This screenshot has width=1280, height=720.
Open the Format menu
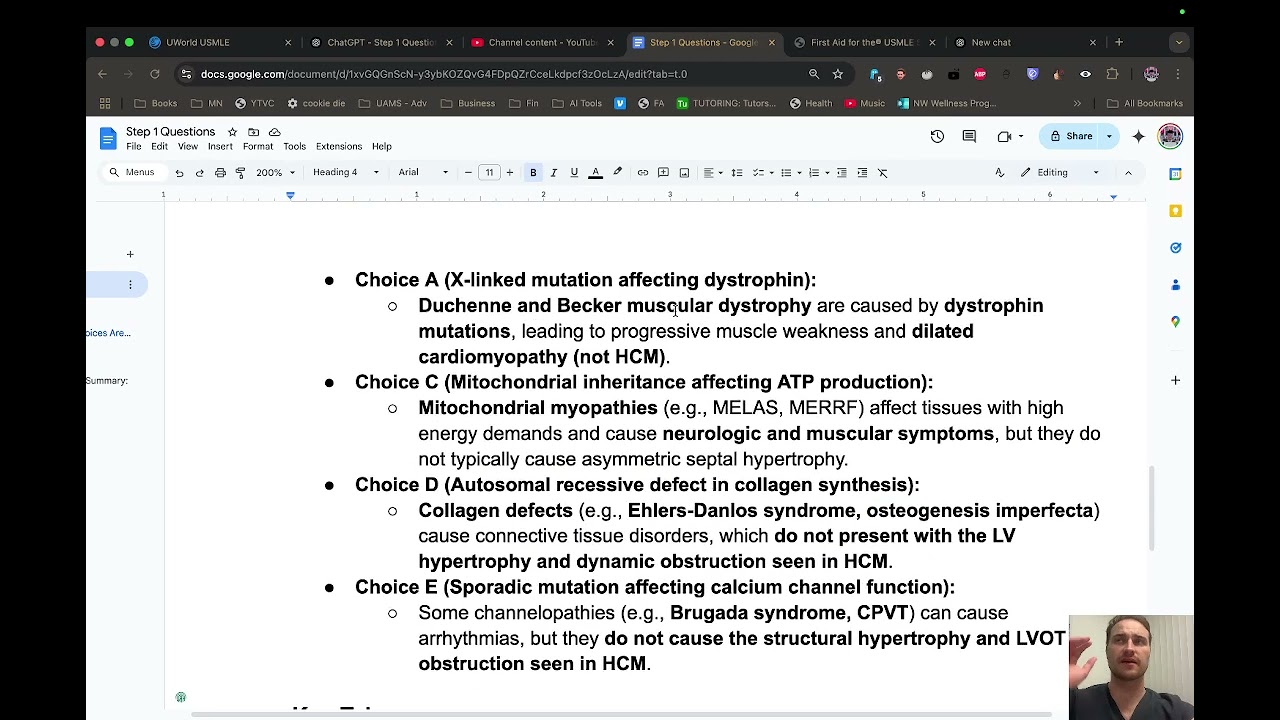pyautogui.click(x=258, y=146)
